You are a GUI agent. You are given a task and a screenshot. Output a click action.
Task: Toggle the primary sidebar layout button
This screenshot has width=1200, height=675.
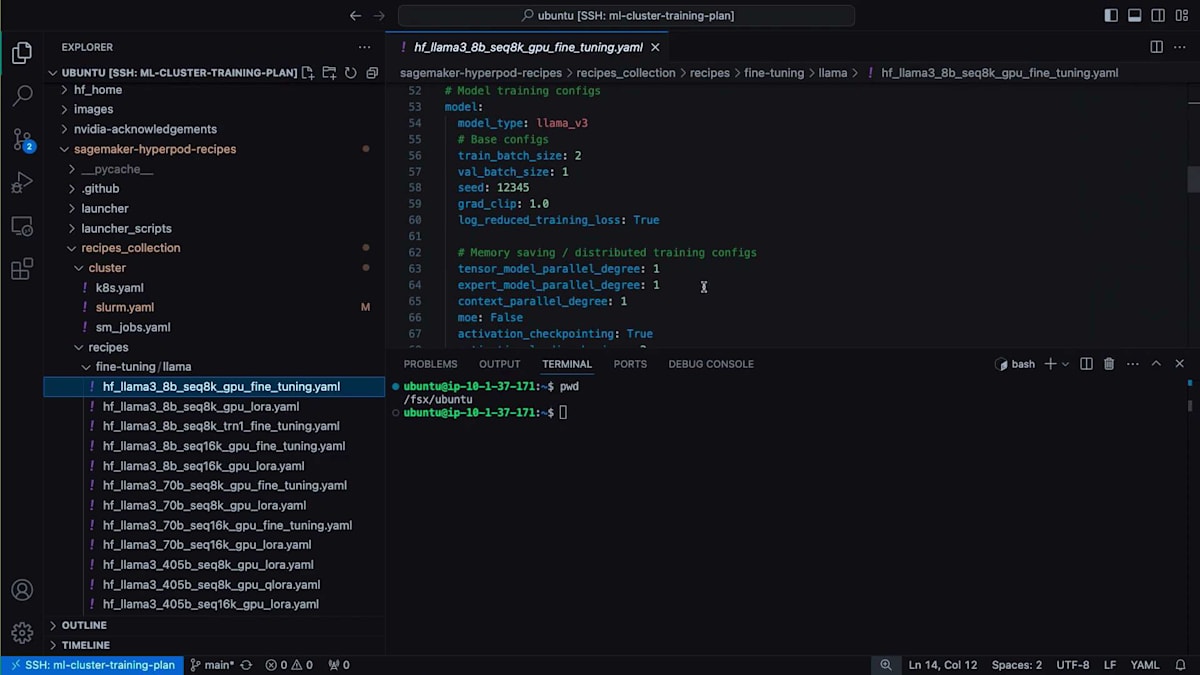click(x=1111, y=15)
